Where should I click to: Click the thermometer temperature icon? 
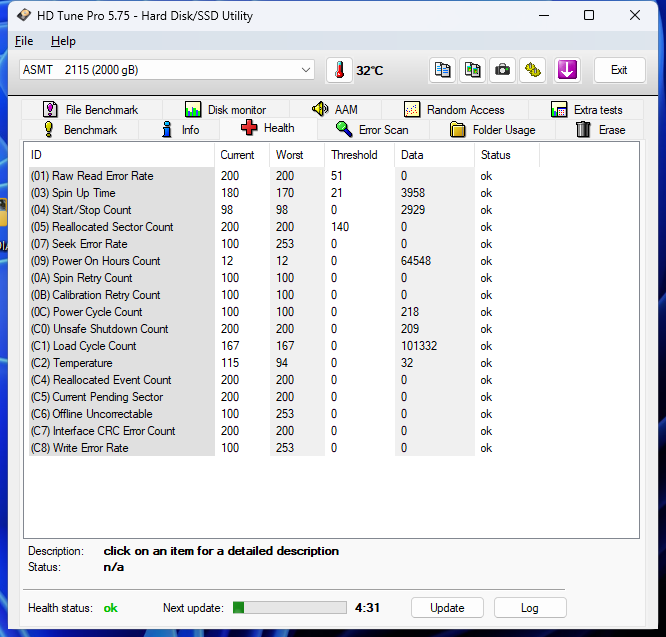tap(339, 70)
